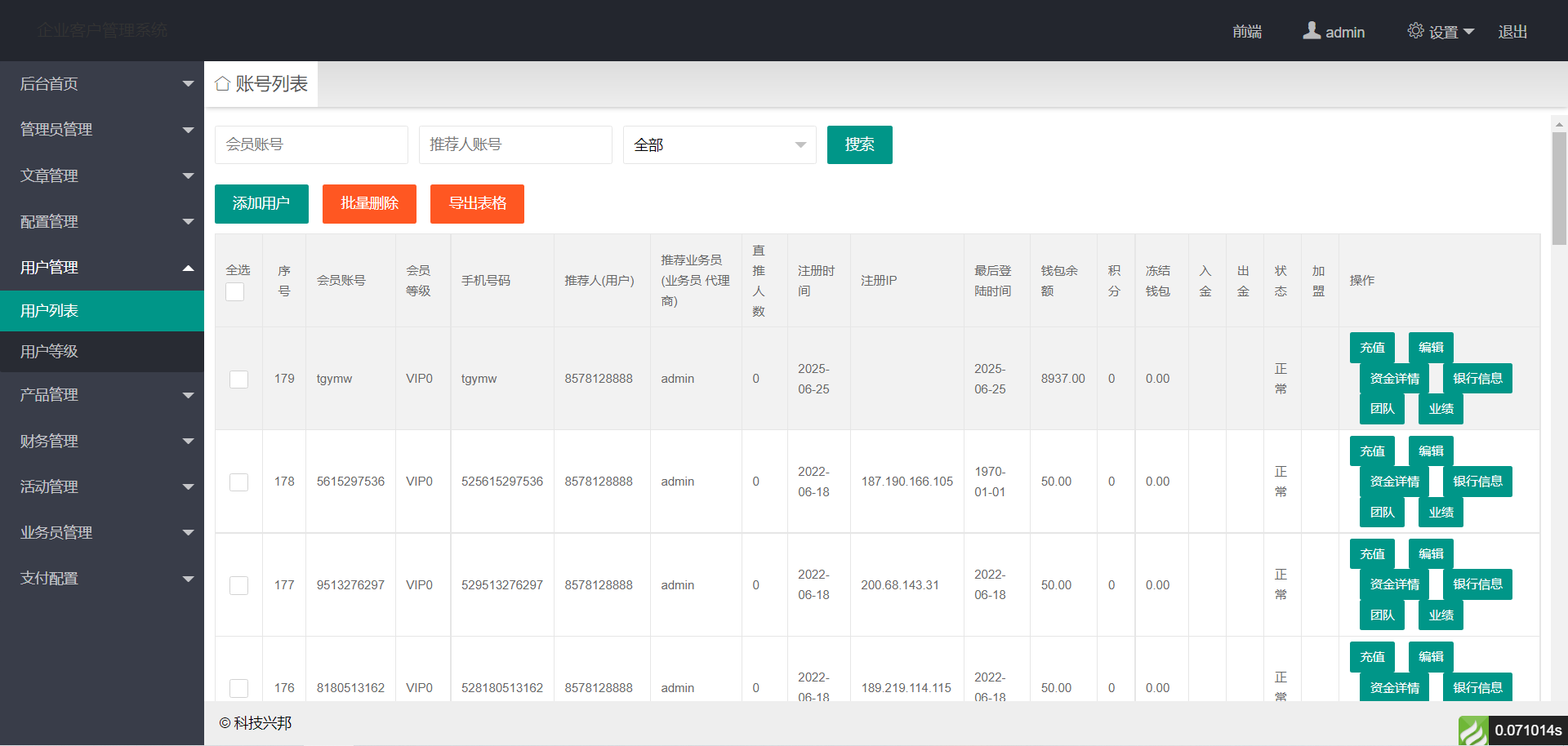The image size is (1568, 746).
Task: Click the home icon beside 账号列表
Action: point(222,84)
